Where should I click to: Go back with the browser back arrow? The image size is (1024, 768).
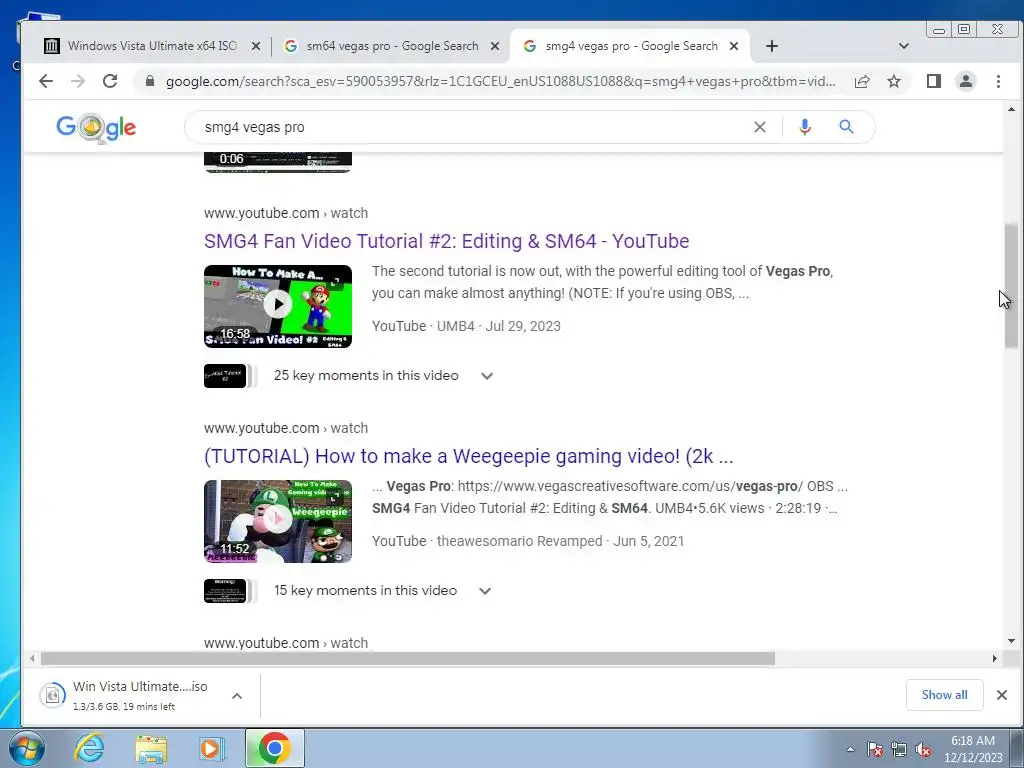(46, 81)
